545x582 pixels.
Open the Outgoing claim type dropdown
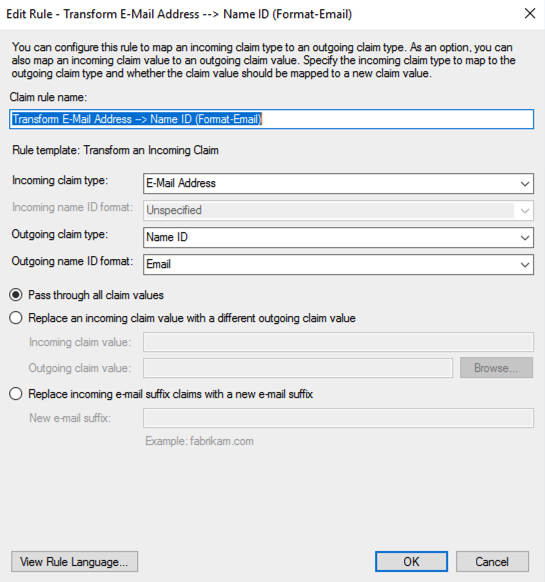(x=338, y=238)
